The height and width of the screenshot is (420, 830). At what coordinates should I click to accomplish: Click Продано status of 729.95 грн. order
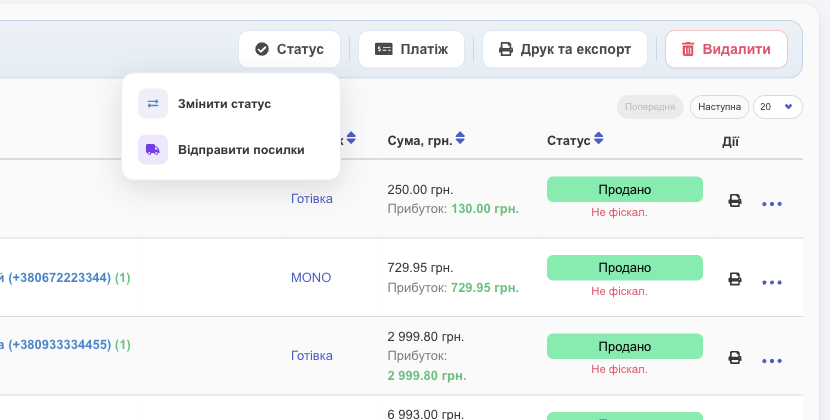tap(625, 267)
